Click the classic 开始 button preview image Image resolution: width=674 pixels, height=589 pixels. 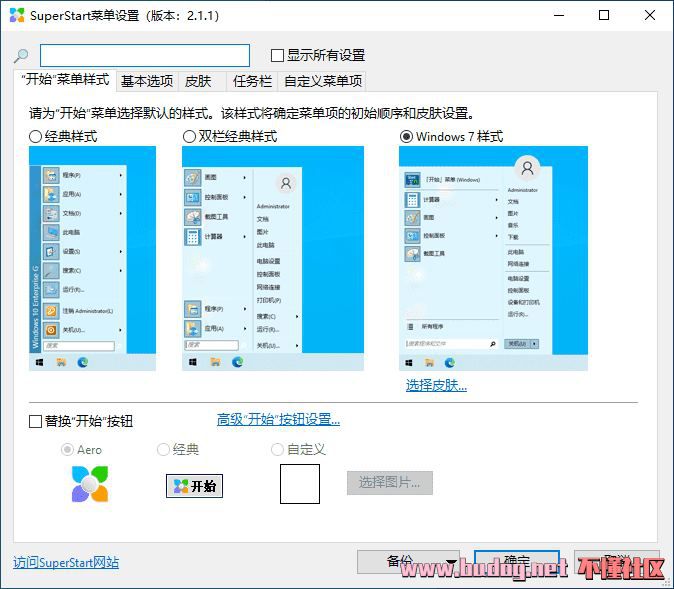pos(194,486)
